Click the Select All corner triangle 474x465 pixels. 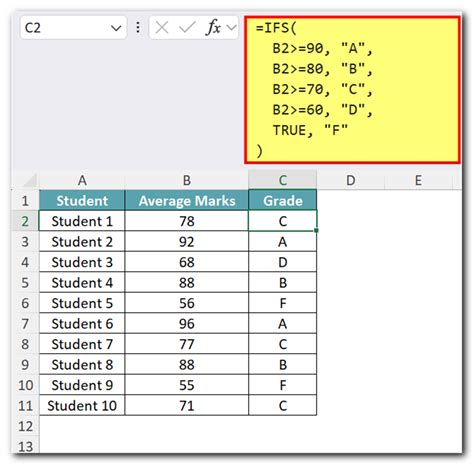pyautogui.click(x=30, y=181)
